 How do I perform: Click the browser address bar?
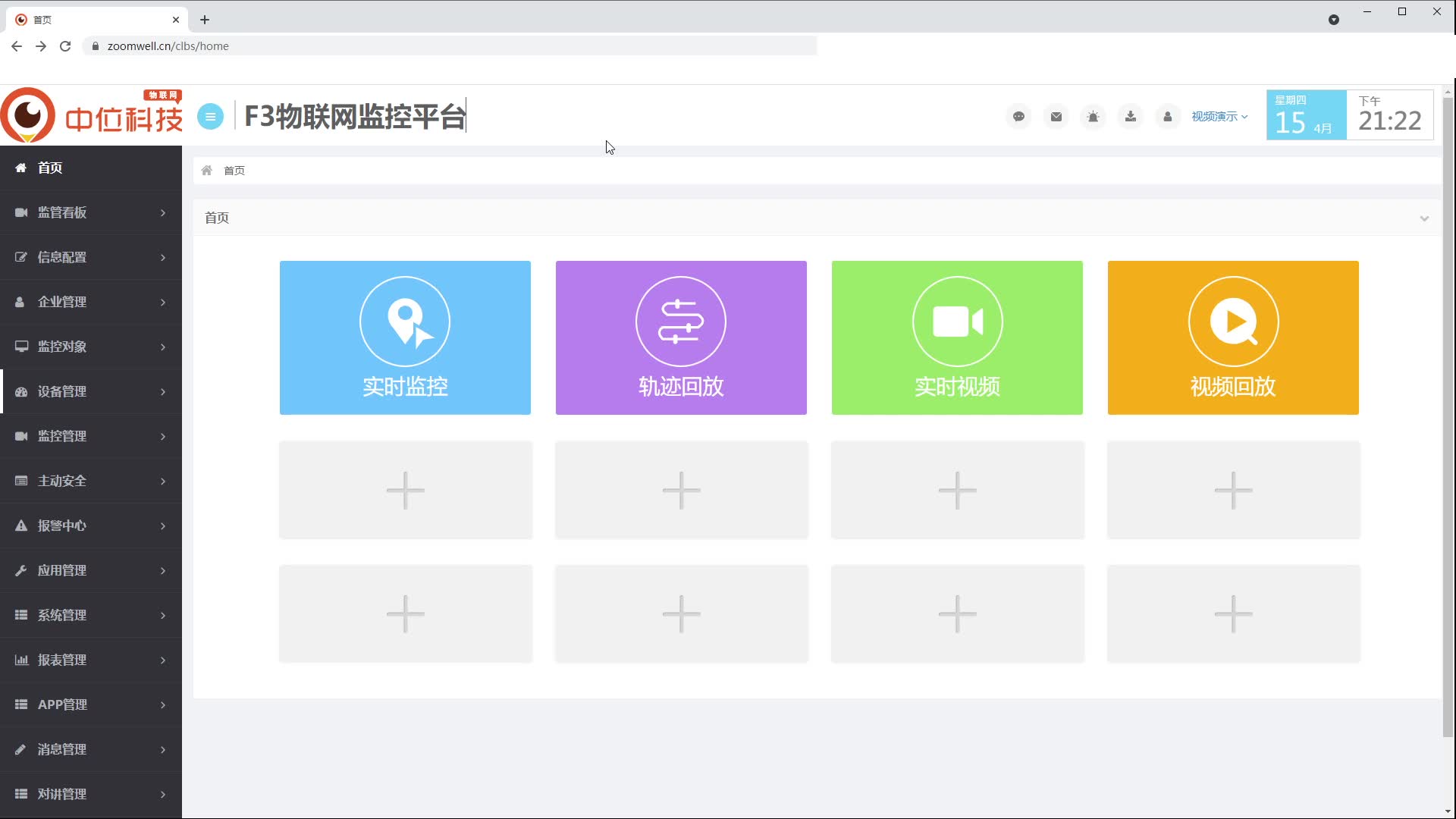450,46
